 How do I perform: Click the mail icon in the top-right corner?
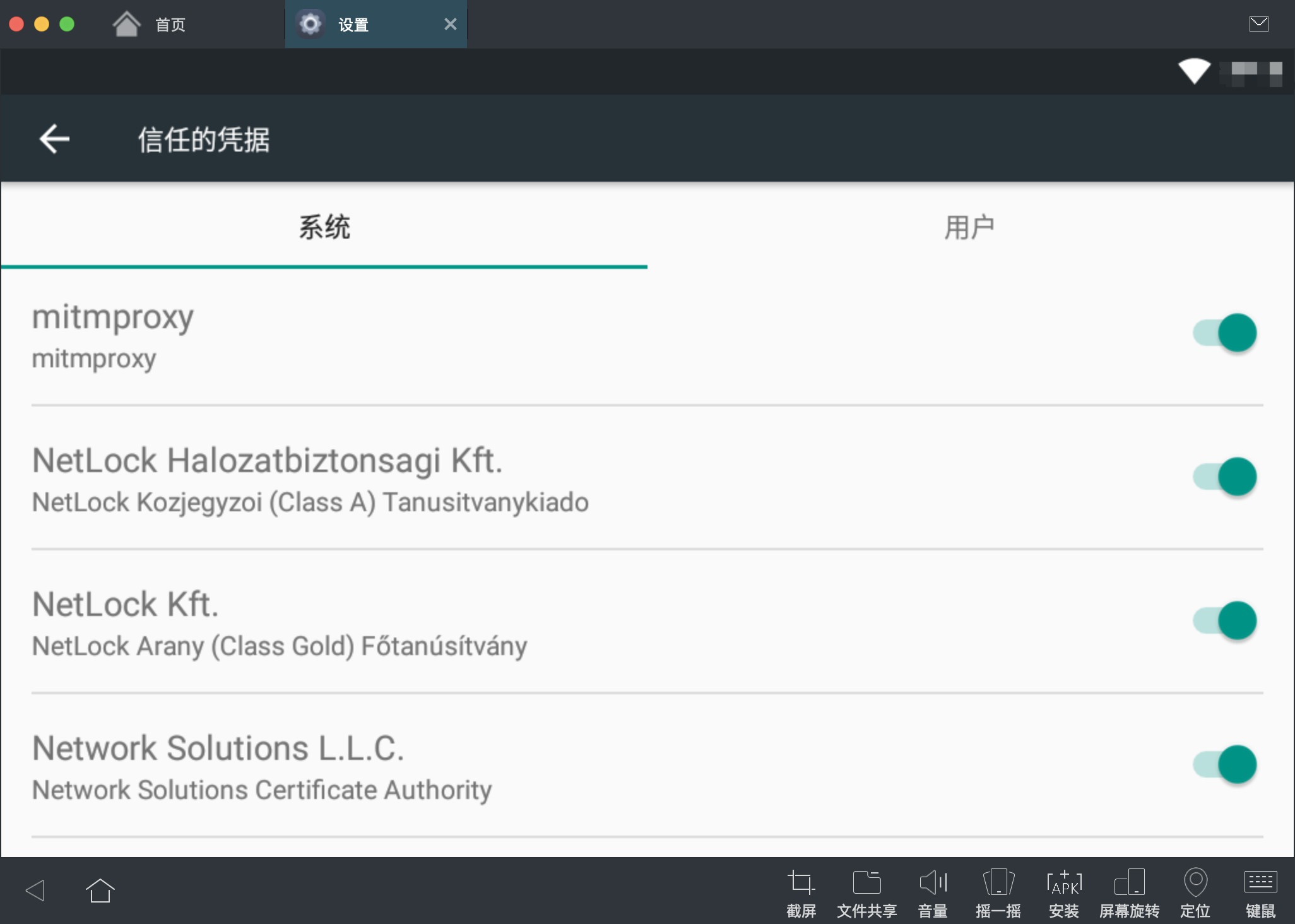pos(1260,23)
